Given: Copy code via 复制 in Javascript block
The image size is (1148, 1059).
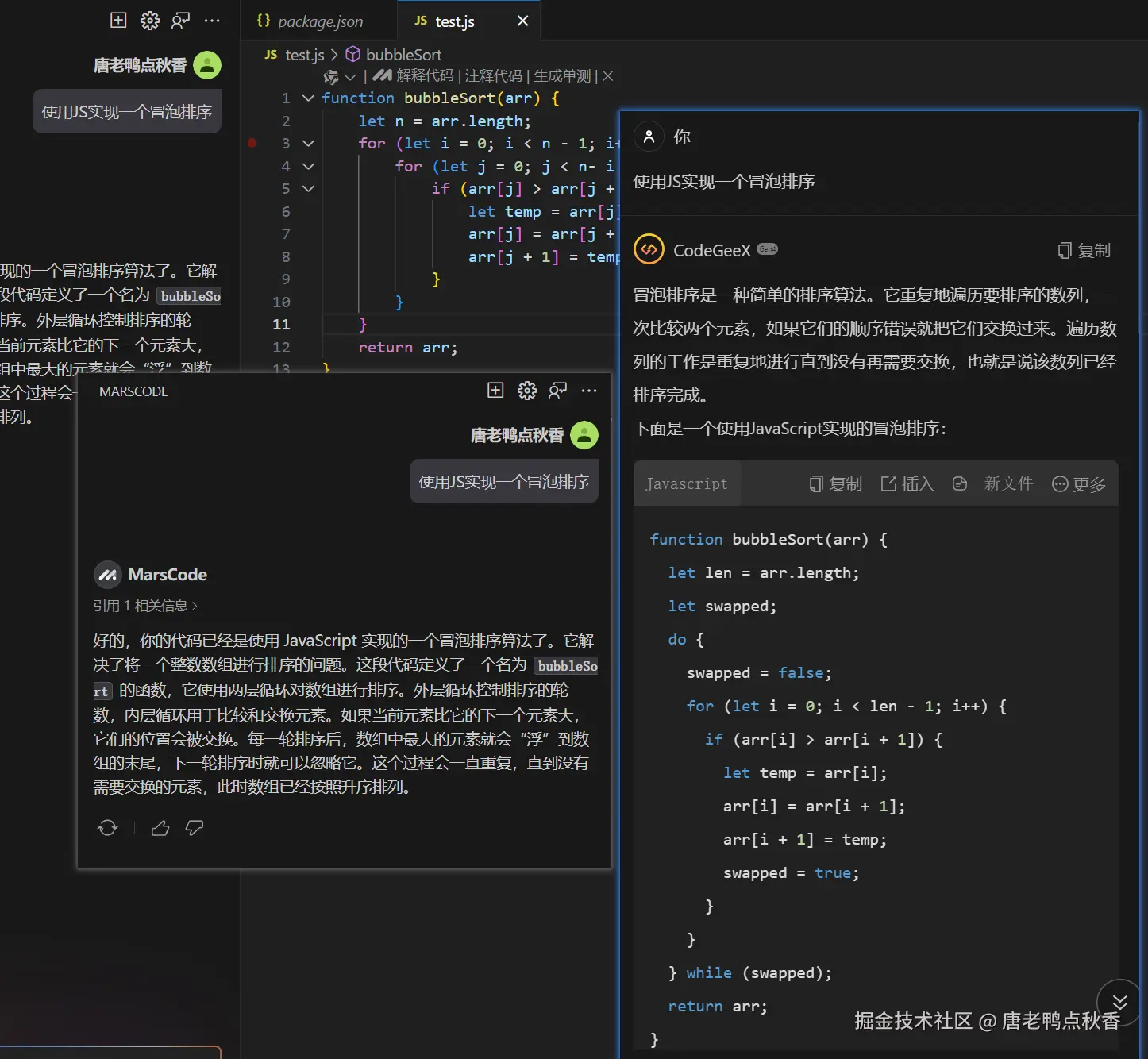Looking at the screenshot, I should [835, 483].
